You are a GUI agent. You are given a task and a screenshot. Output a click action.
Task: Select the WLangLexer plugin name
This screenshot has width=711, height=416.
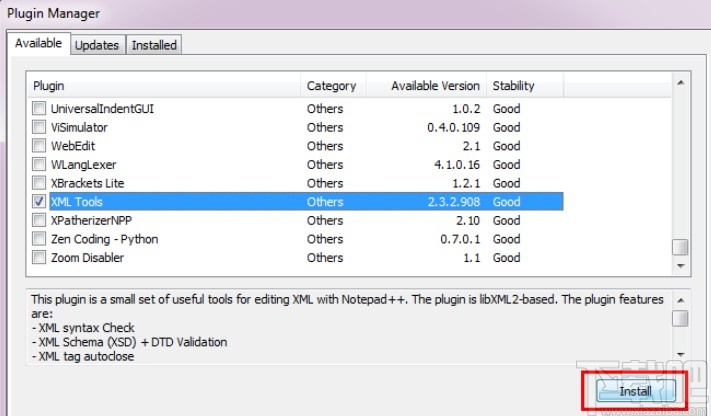point(83,165)
